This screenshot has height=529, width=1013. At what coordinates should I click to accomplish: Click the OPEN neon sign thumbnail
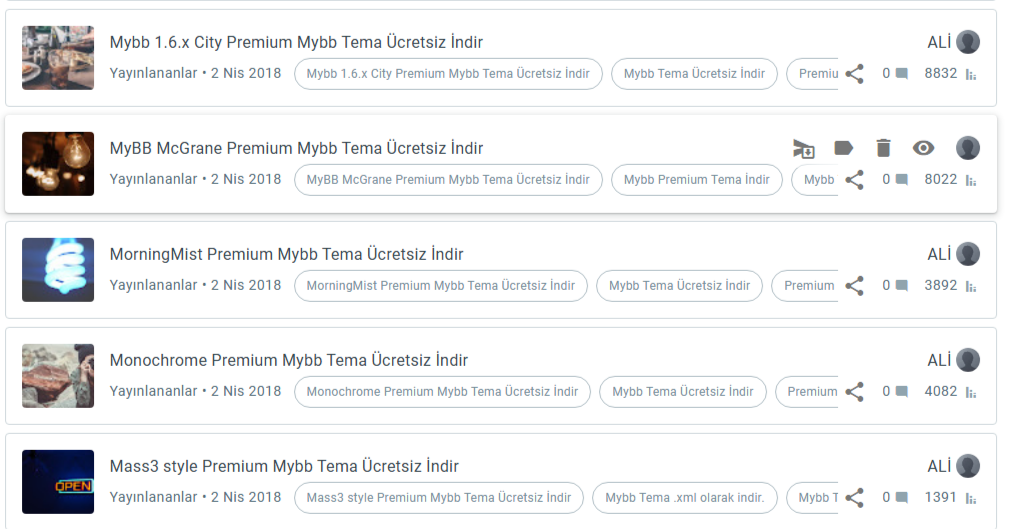tap(58, 482)
